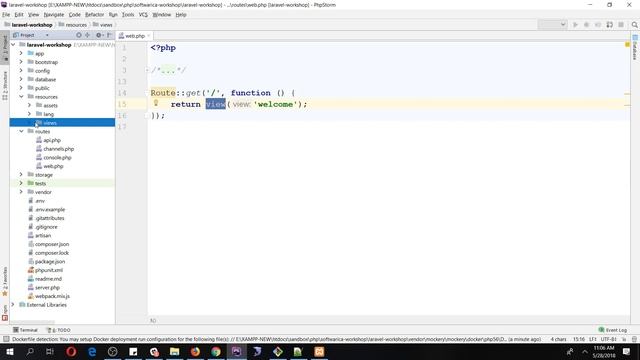Expand the config folder

(x=21, y=70)
